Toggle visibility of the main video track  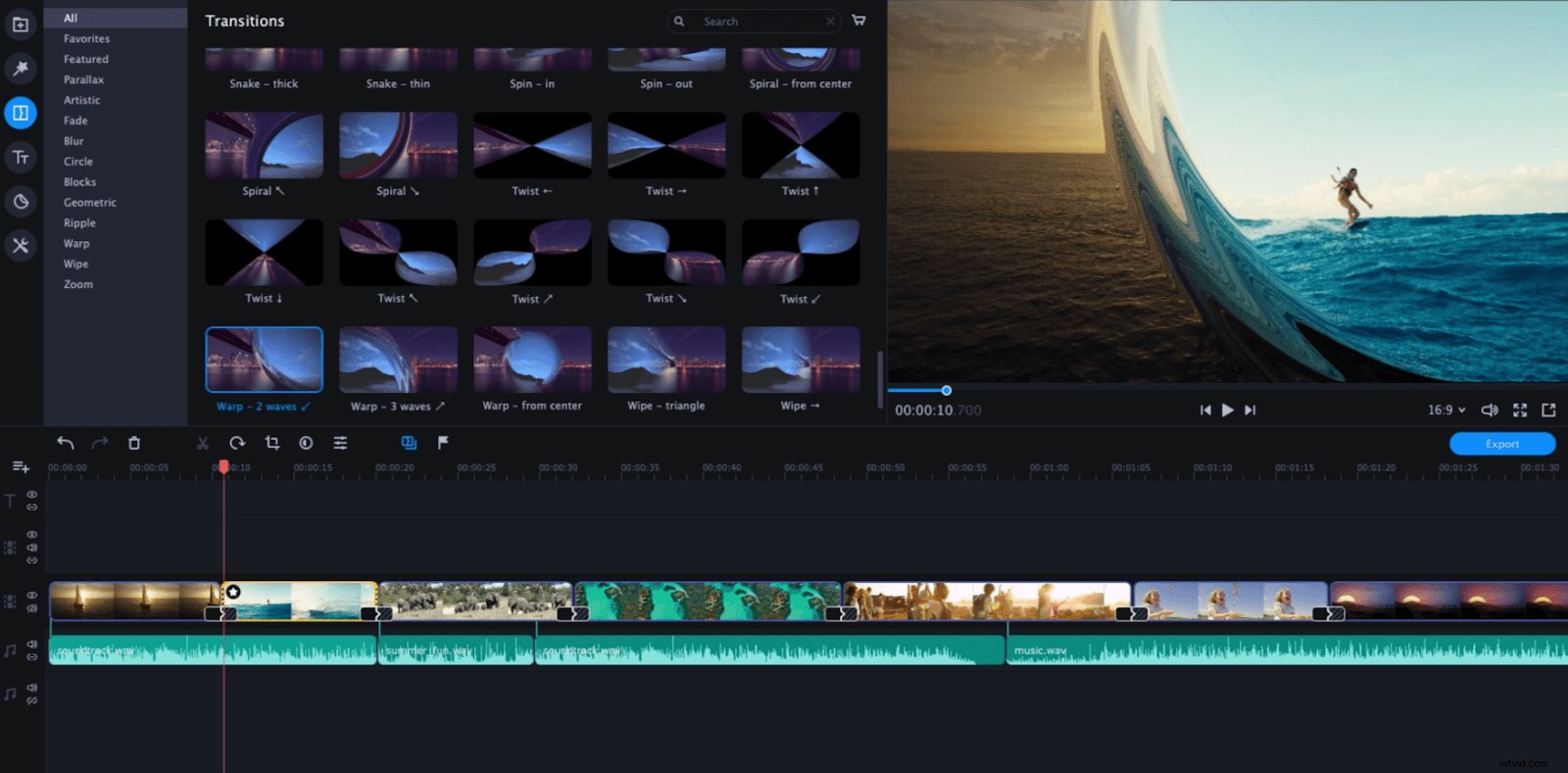coord(32,596)
